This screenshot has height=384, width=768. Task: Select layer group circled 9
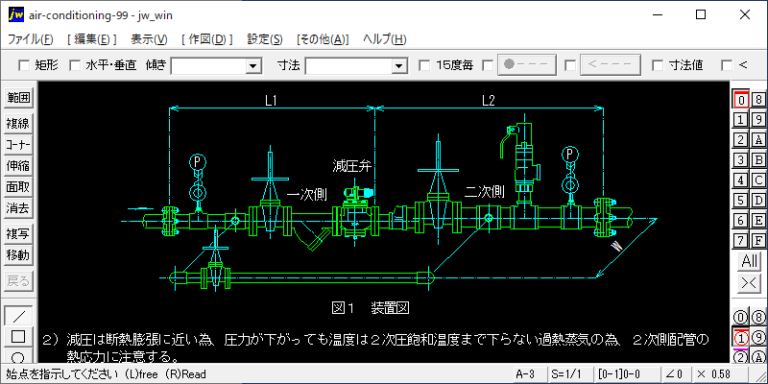tap(758, 338)
